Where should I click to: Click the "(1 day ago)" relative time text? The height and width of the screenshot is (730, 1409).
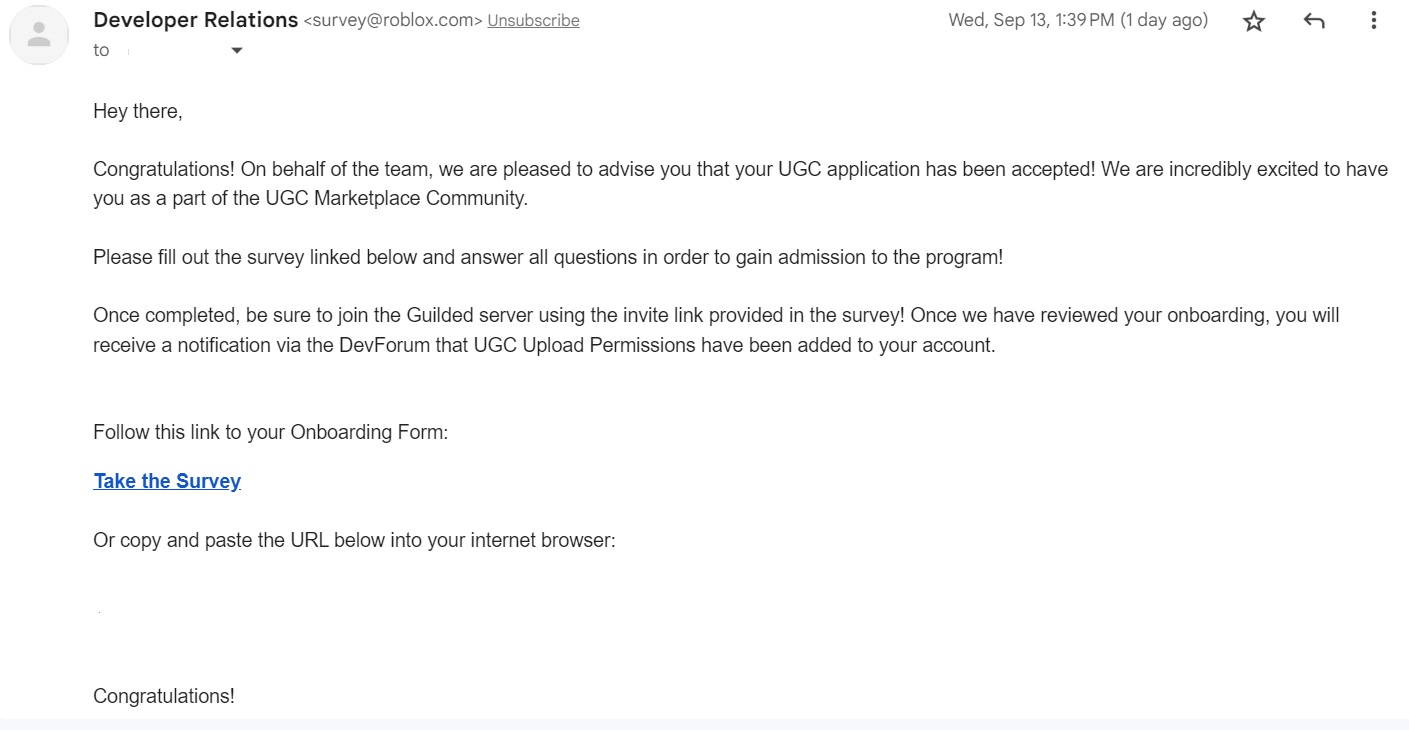pos(1164,20)
